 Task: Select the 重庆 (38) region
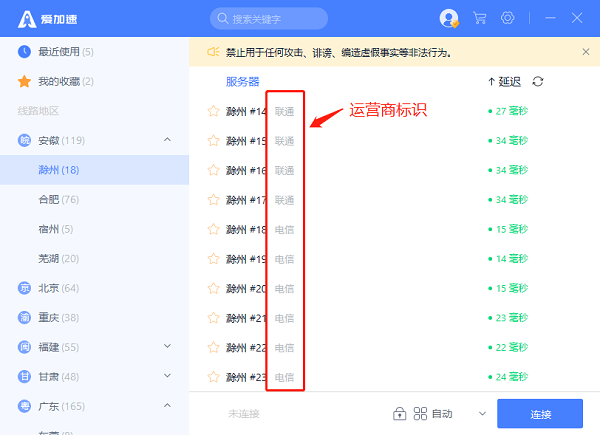click(95, 318)
